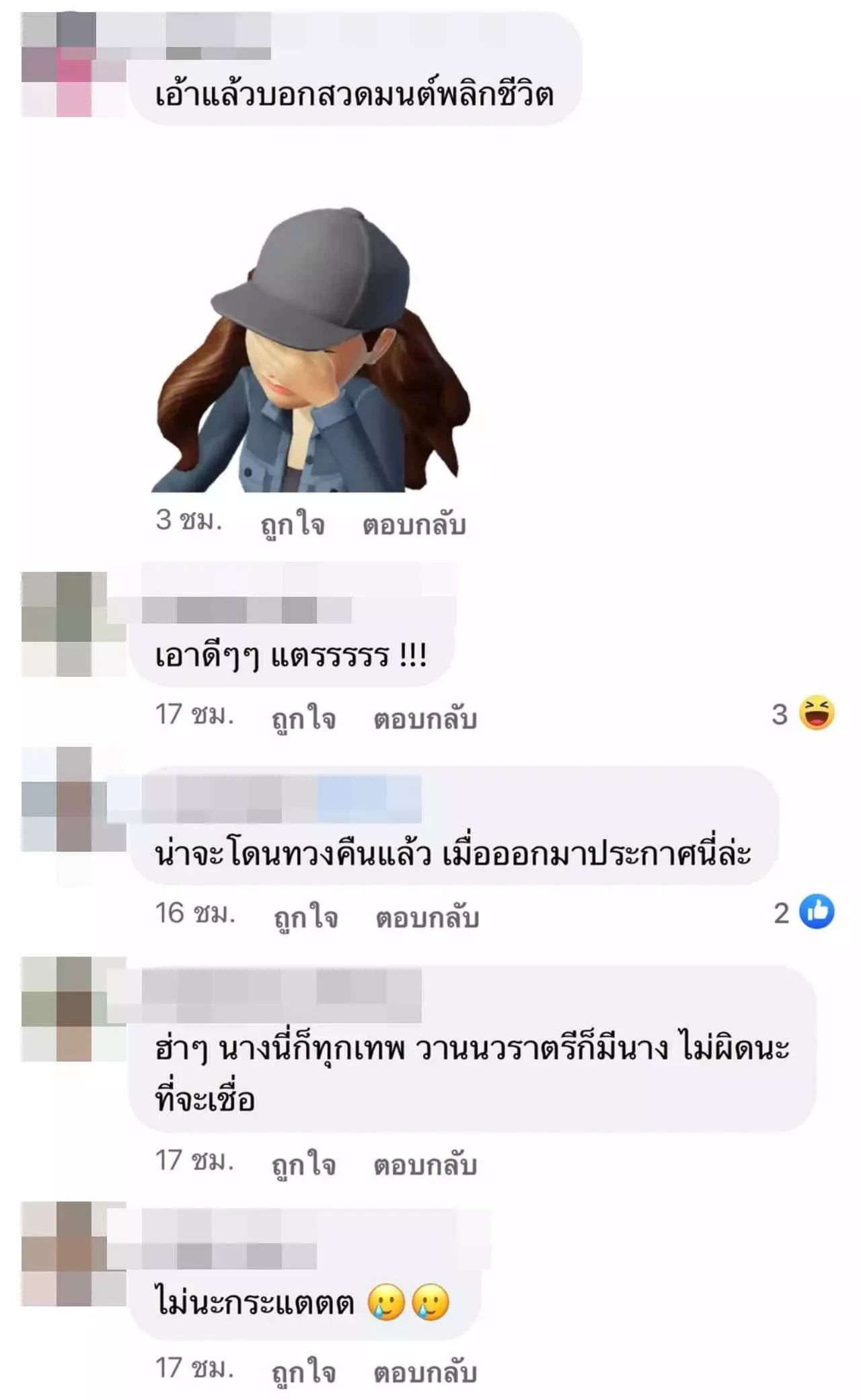This screenshot has width=861, height=1400.
Task: Reply to the เอาดีๆๆ แตรรรรร comment
Action: 425,719
